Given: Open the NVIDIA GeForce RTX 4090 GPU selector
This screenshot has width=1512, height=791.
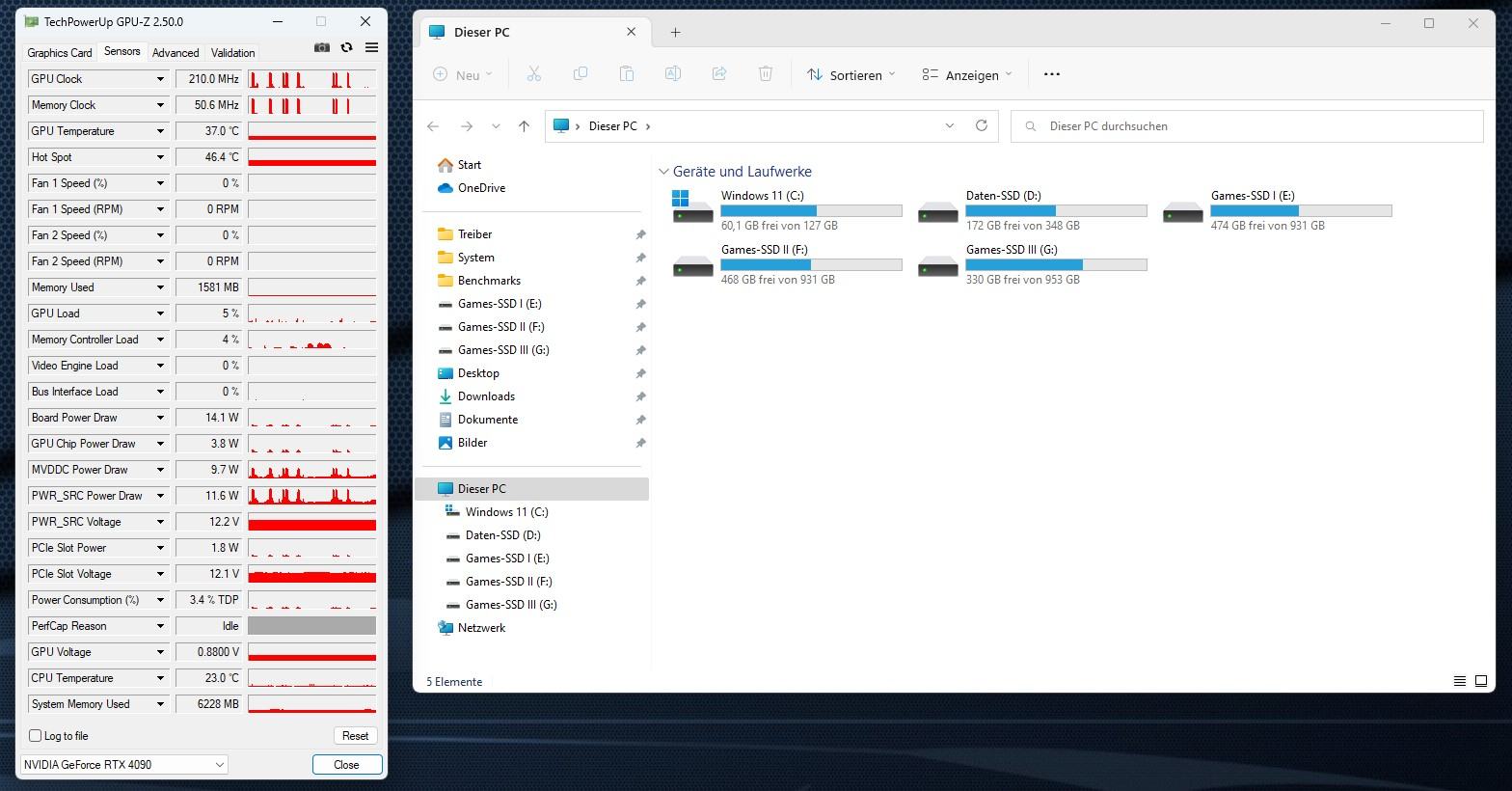Looking at the screenshot, I should click(x=123, y=764).
